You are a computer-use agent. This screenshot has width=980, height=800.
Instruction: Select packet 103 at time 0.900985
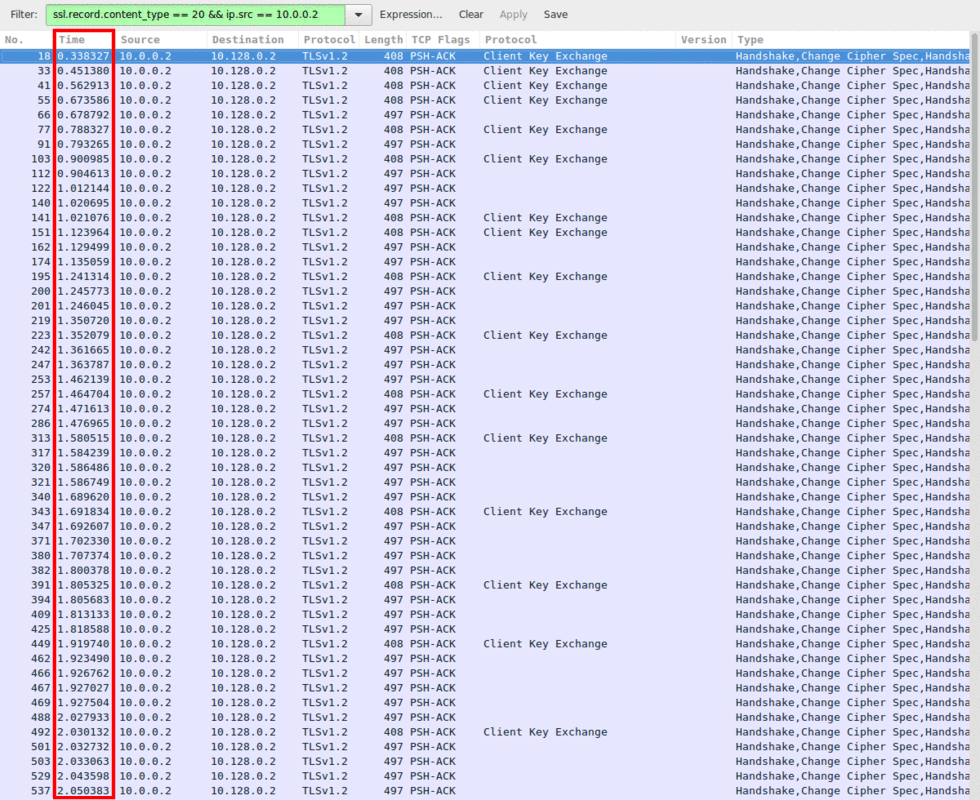click(485, 159)
